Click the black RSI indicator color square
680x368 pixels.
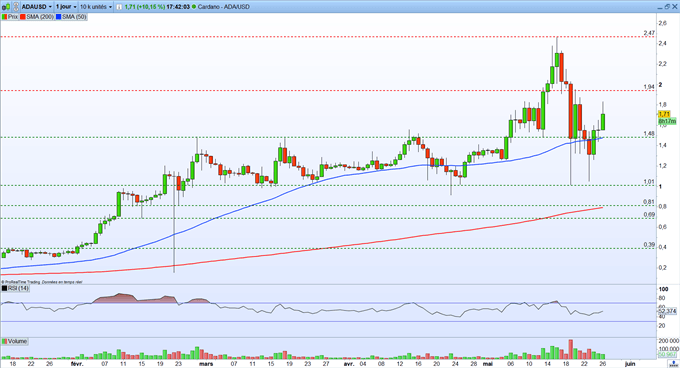tap(5, 288)
